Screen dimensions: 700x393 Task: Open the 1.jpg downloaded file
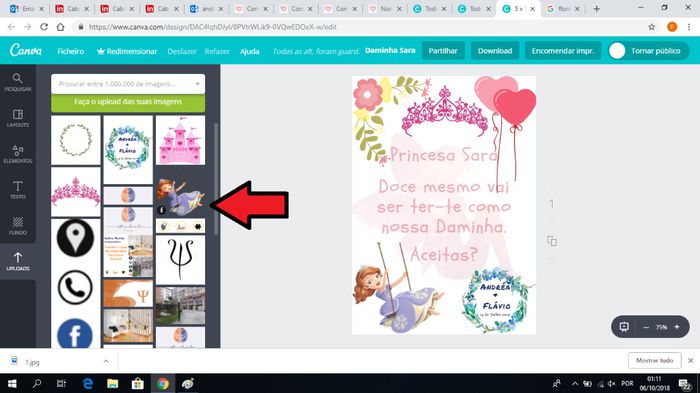[32, 362]
